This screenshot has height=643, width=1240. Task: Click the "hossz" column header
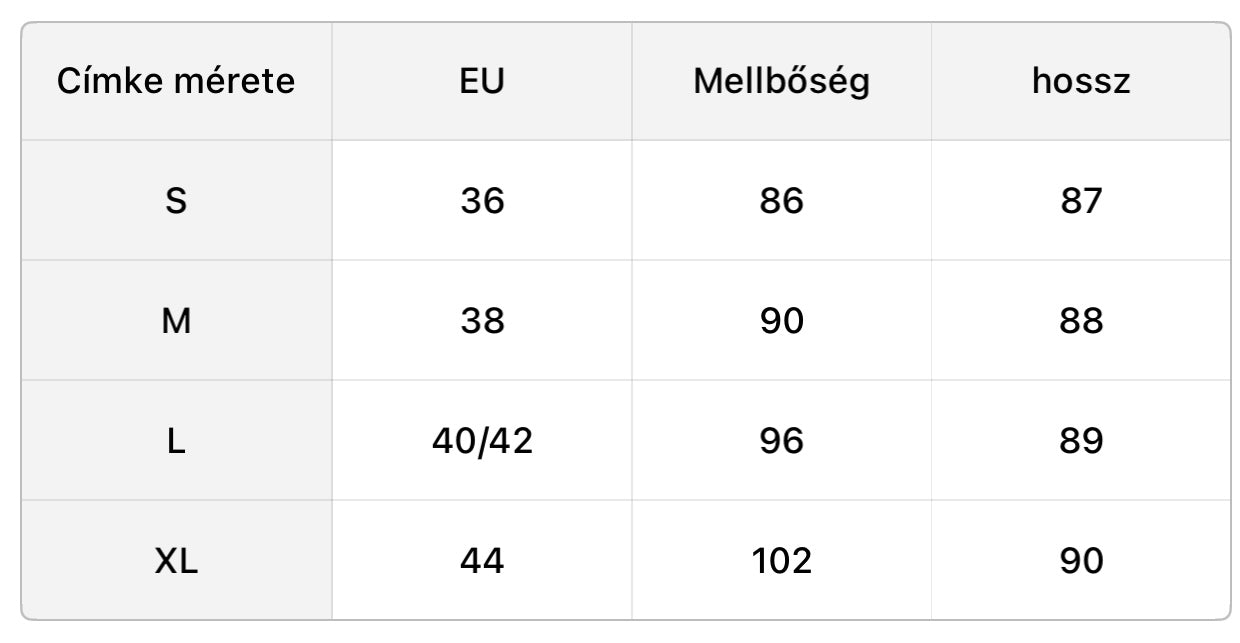(x=1081, y=81)
